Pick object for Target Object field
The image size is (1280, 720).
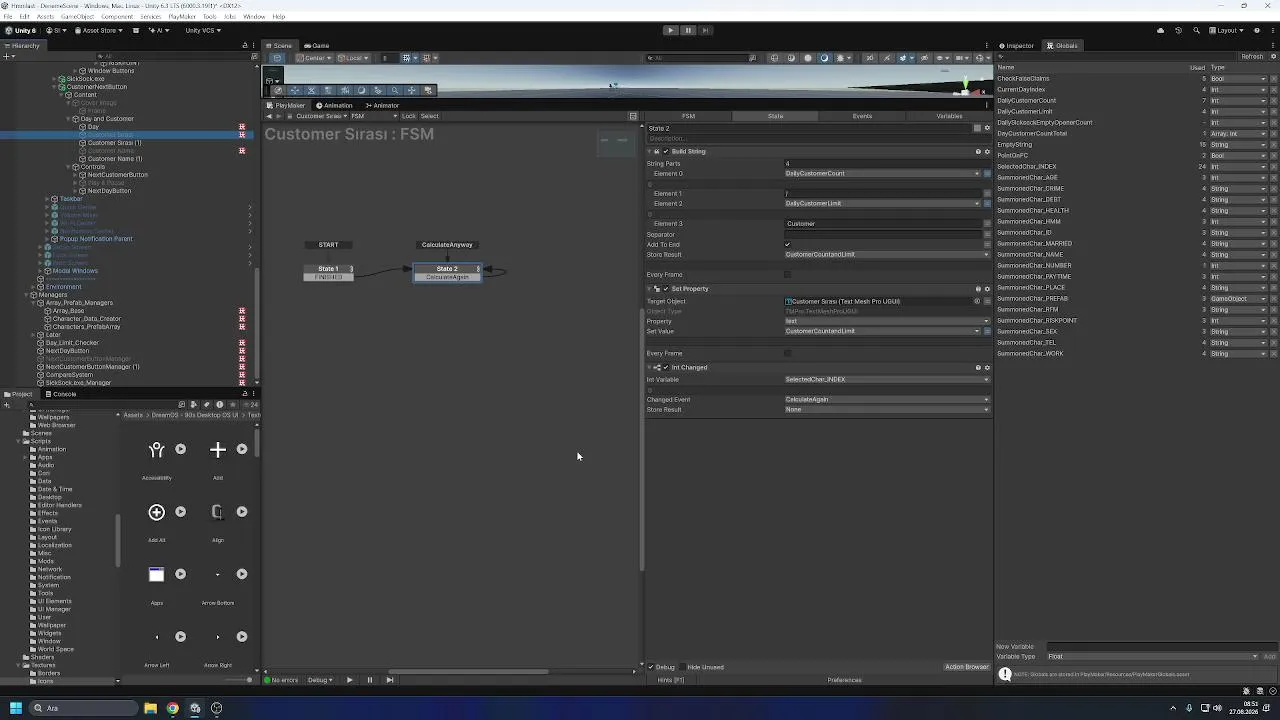pos(977,301)
